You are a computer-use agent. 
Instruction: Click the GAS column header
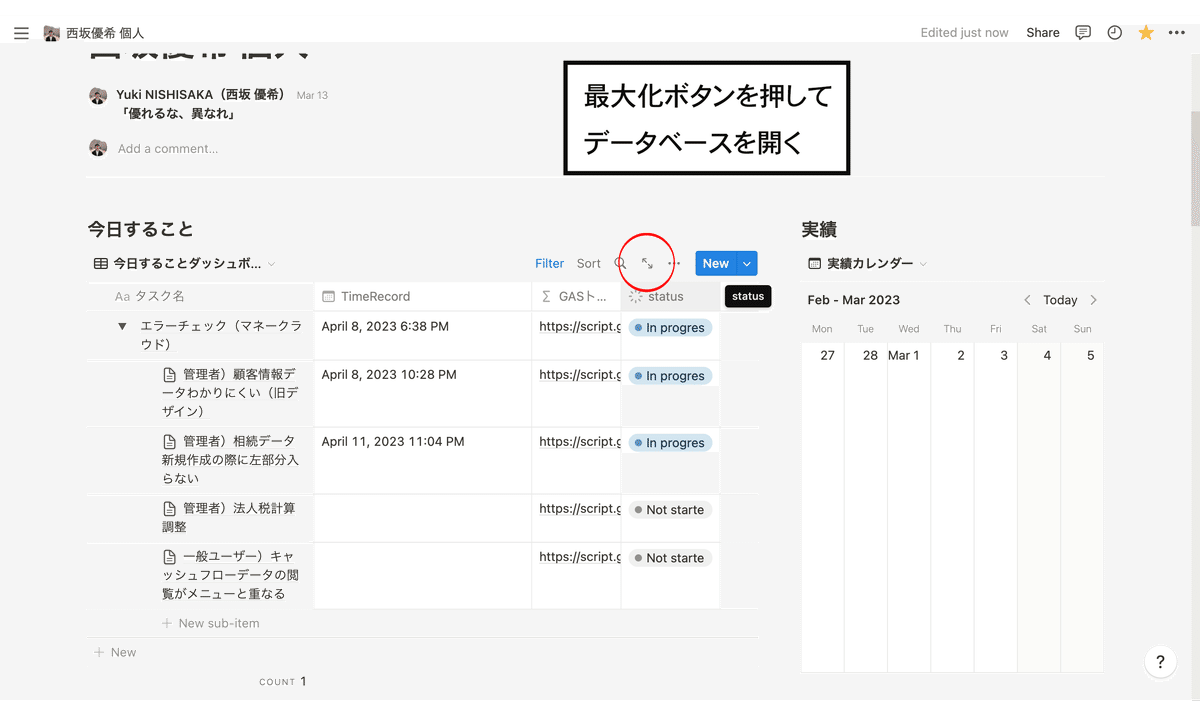tap(576, 297)
